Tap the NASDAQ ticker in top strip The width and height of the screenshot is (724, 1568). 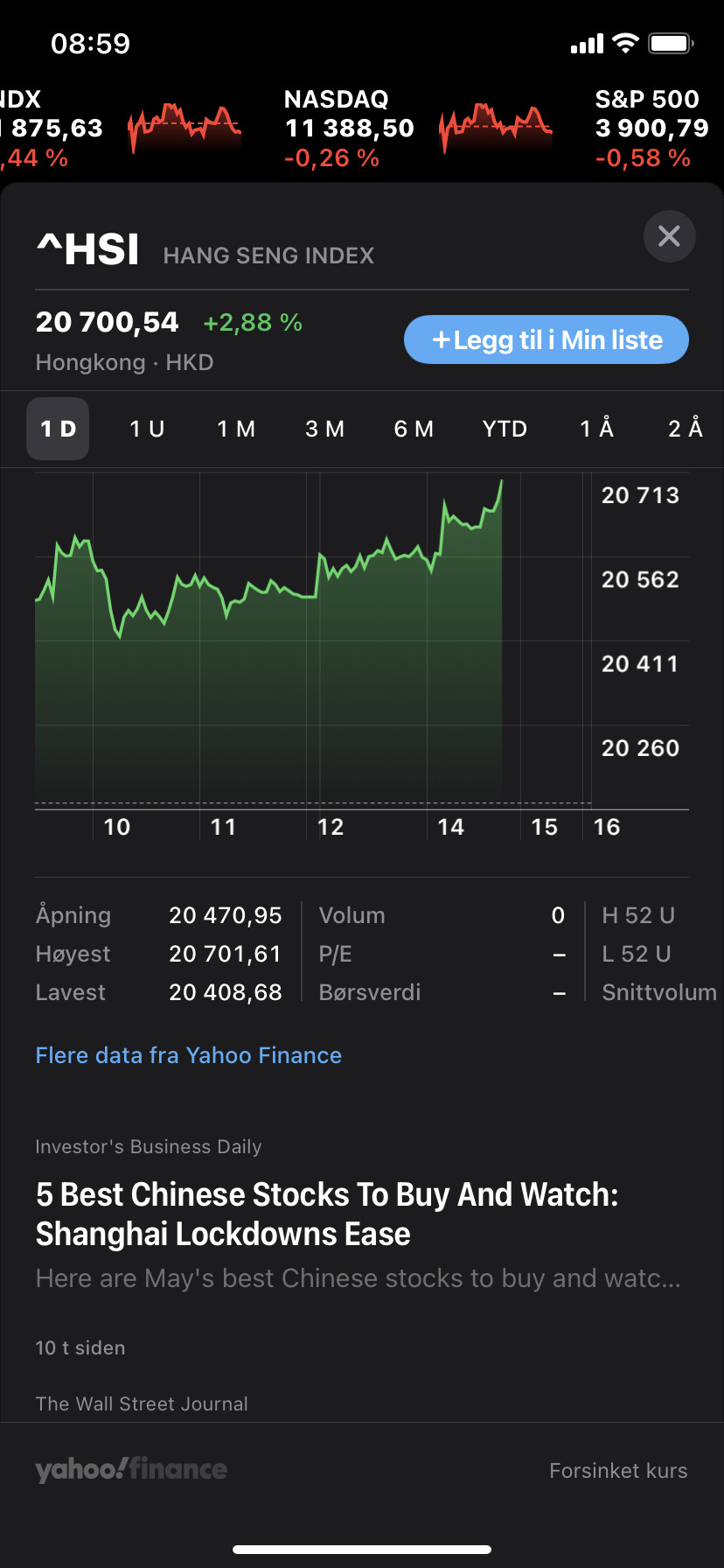click(349, 128)
